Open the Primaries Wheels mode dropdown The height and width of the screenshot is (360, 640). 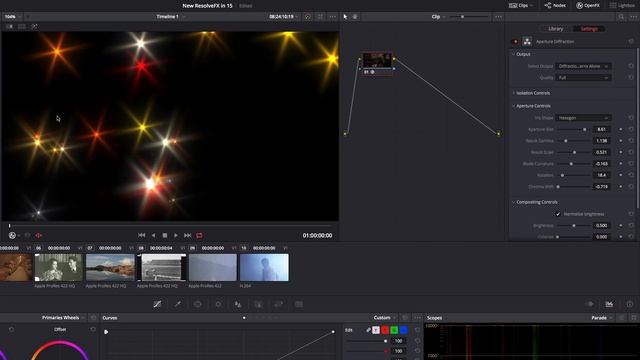tap(63, 318)
